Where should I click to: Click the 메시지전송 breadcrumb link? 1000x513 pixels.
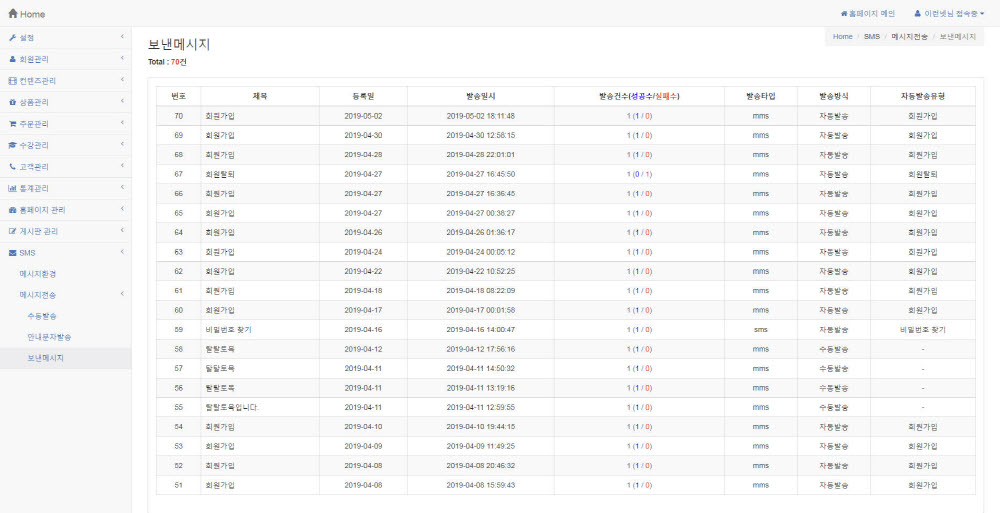[909, 37]
